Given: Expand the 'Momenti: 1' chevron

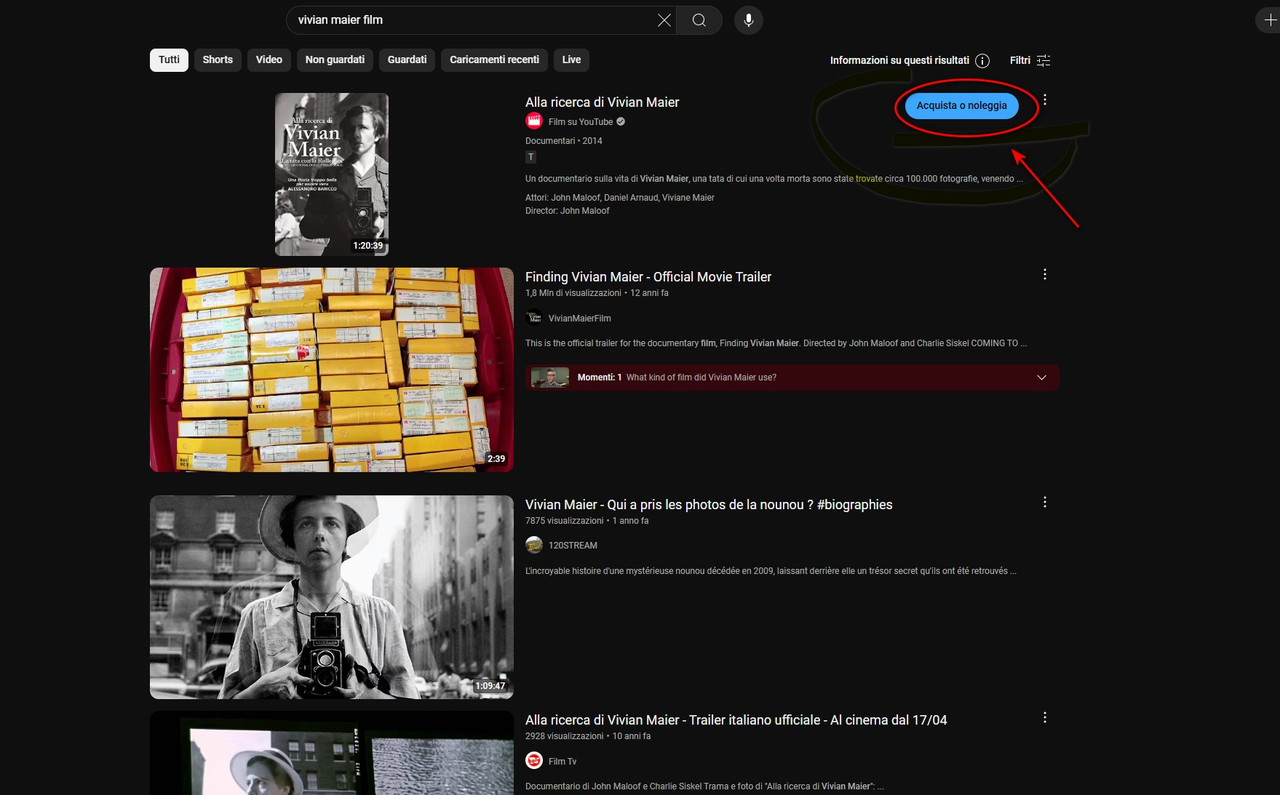Looking at the screenshot, I should [1041, 378].
